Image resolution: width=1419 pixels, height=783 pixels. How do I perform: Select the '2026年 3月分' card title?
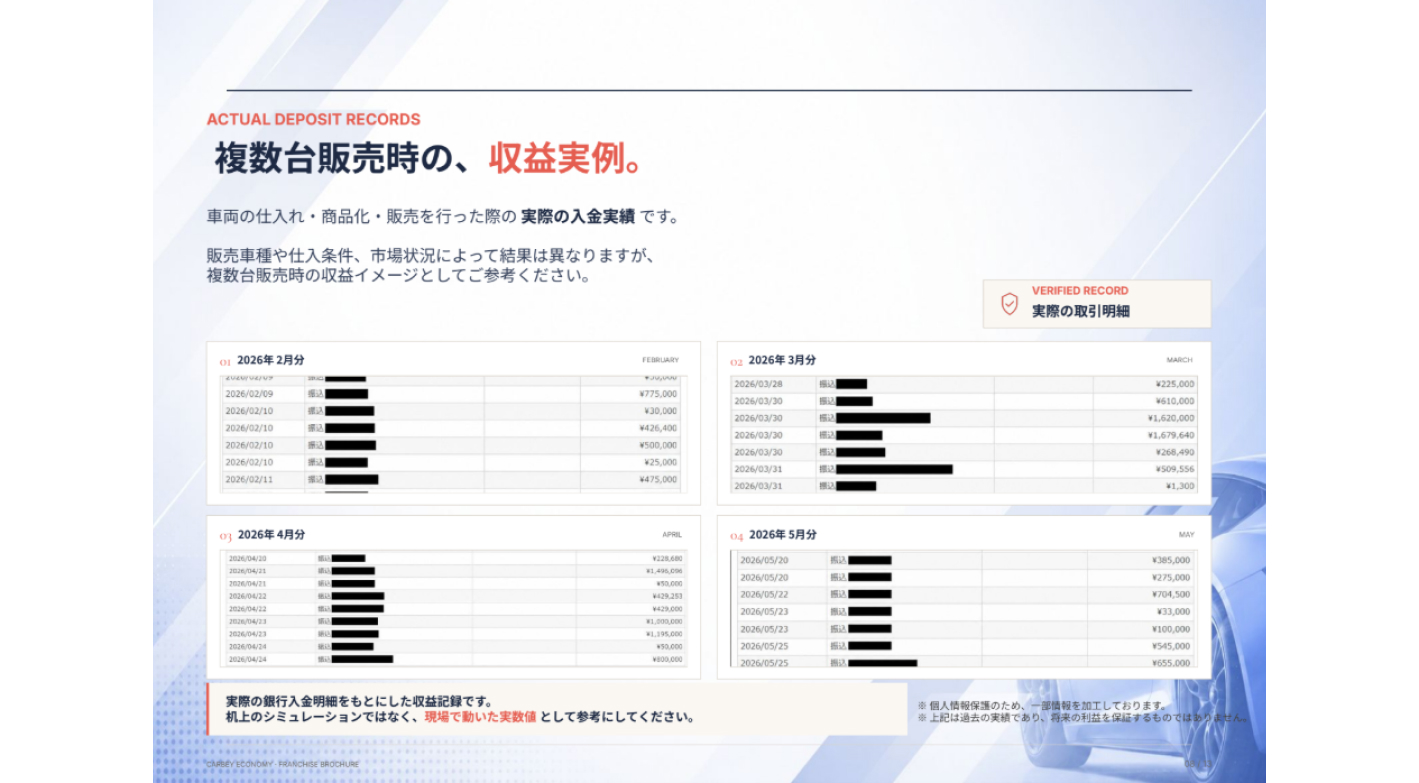(782, 360)
